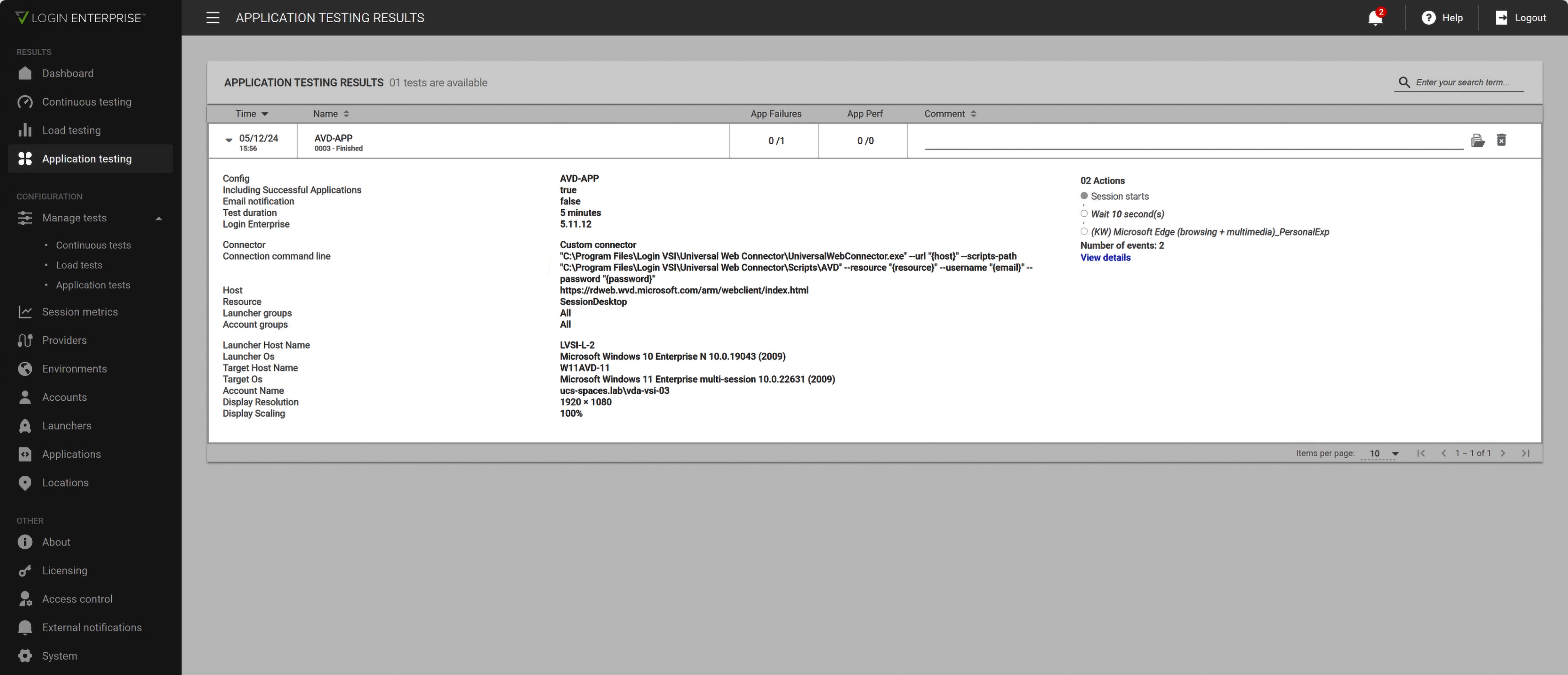Click the Load testing bar chart icon
The height and width of the screenshot is (675, 1568).
(25, 130)
